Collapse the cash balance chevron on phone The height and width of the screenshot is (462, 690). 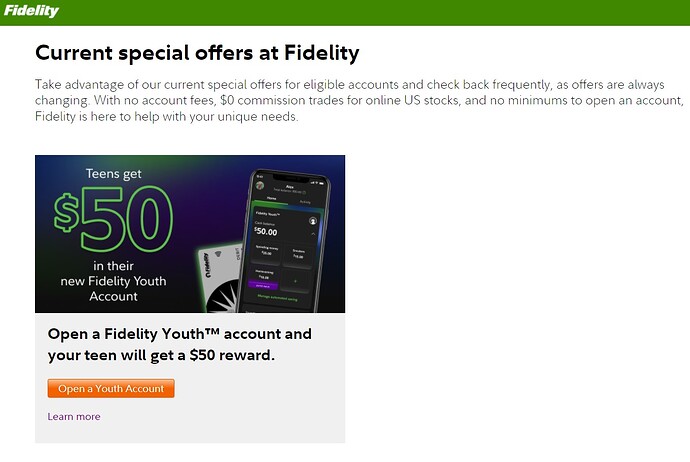point(313,235)
